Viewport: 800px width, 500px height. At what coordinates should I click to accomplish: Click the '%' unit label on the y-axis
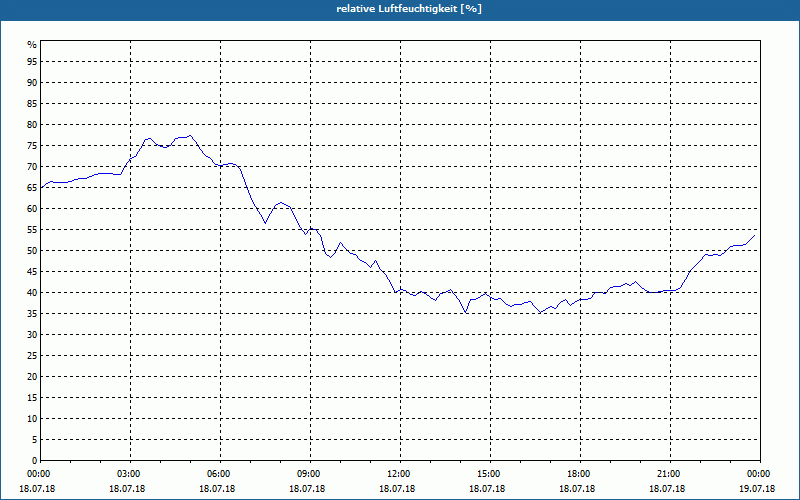[x=32, y=45]
